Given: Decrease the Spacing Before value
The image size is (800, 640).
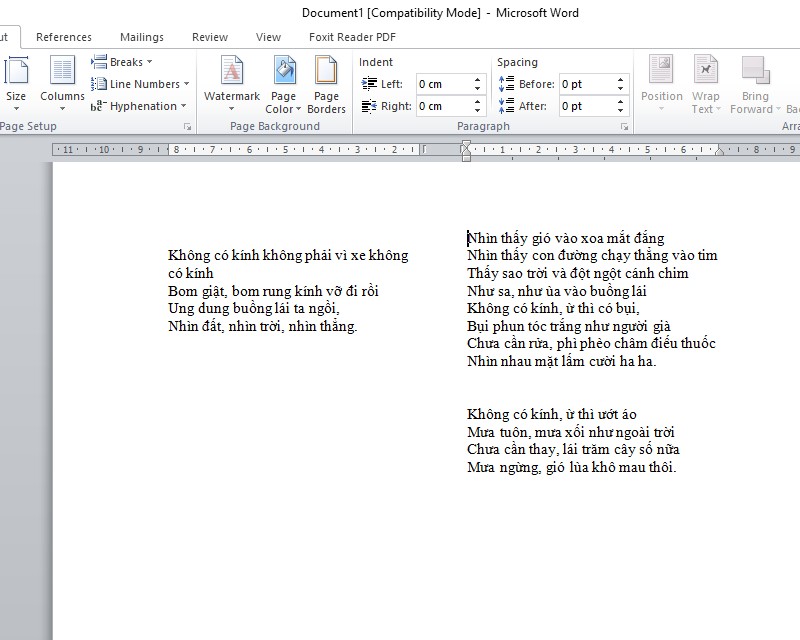Looking at the screenshot, I should [620, 89].
